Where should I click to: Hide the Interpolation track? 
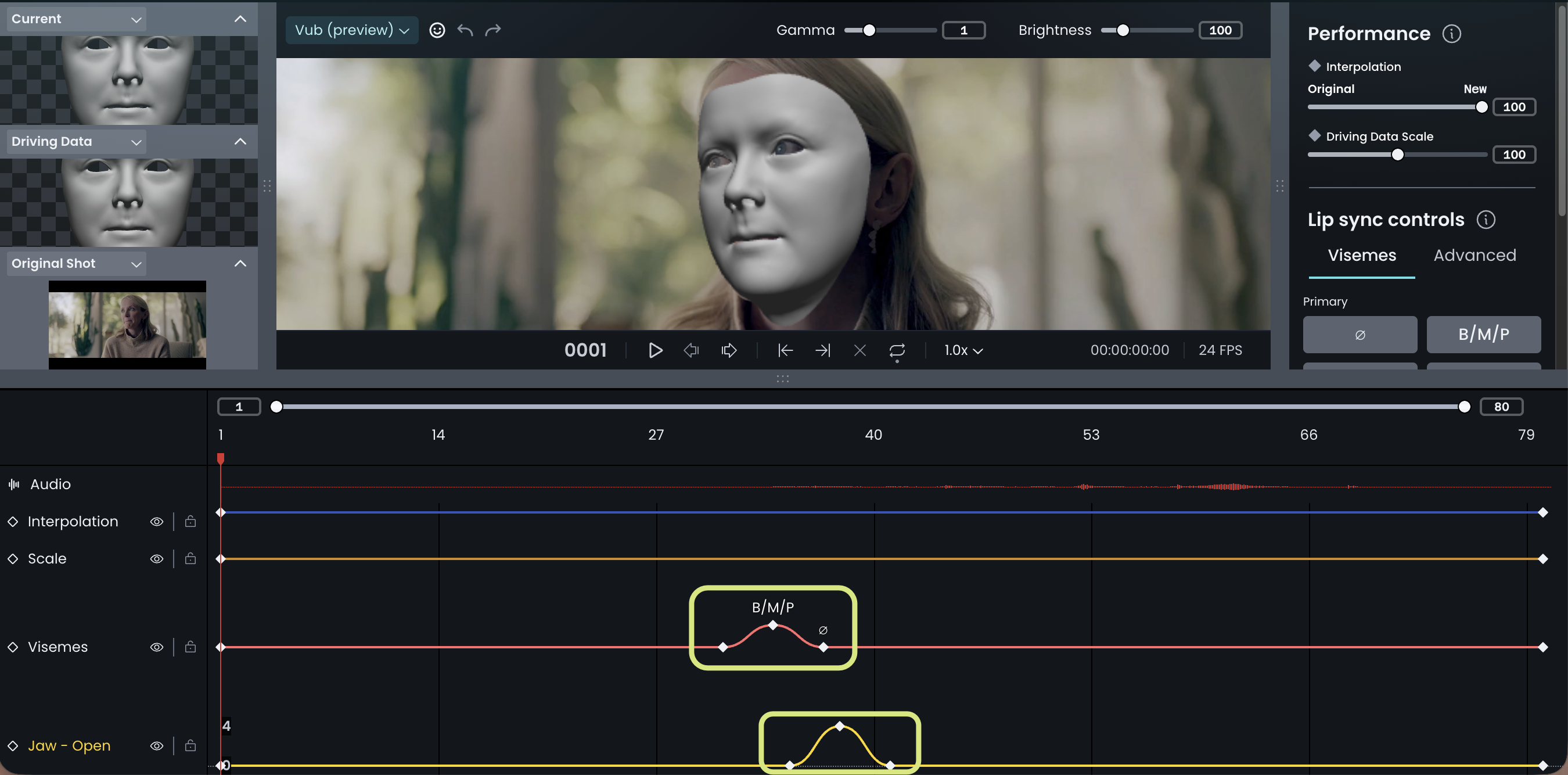coord(156,522)
